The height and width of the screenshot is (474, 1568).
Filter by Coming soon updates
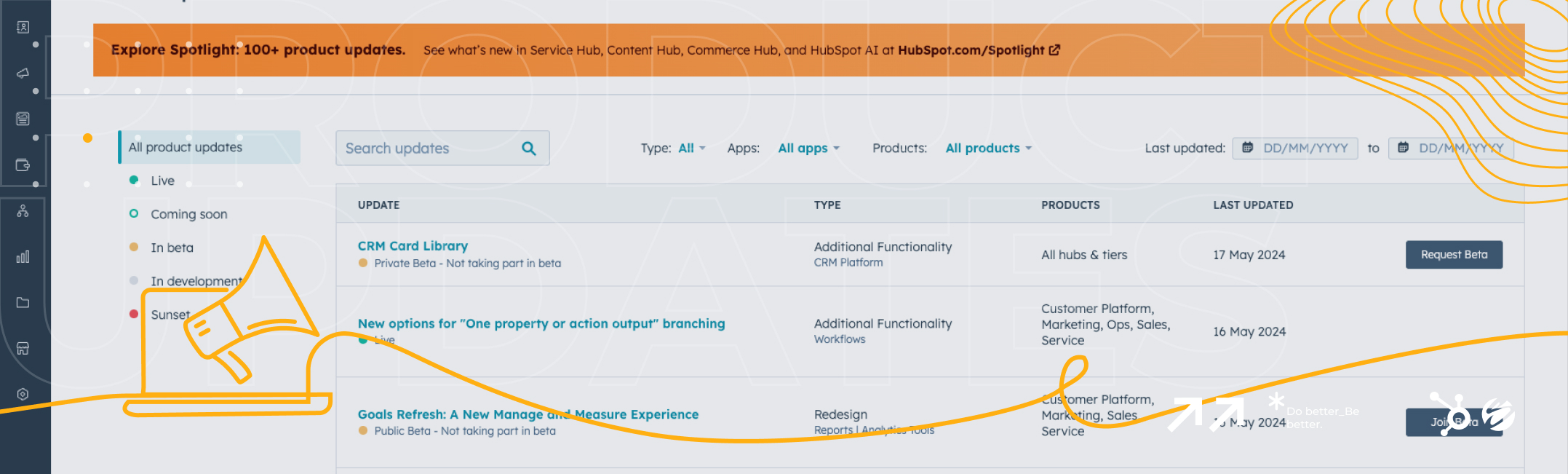[188, 214]
